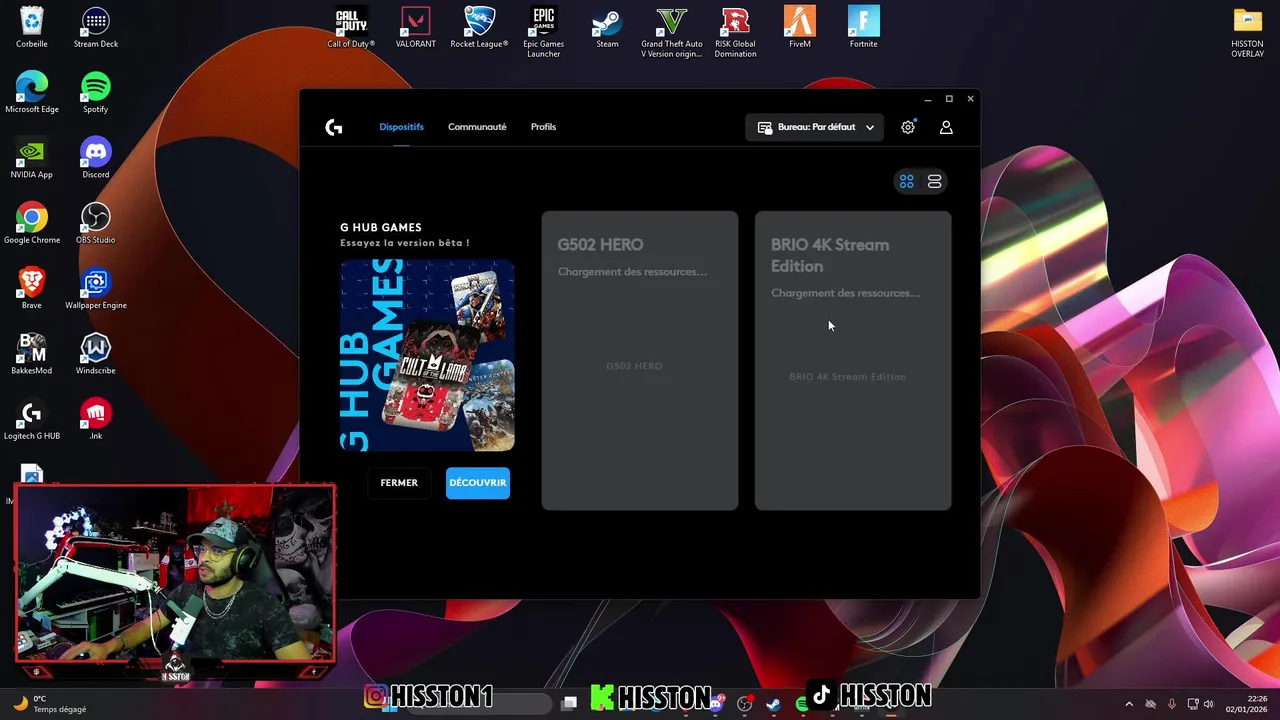The image size is (1280, 720).
Task: Launch Grand Theft Auto V shortcut
Action: tap(672, 31)
